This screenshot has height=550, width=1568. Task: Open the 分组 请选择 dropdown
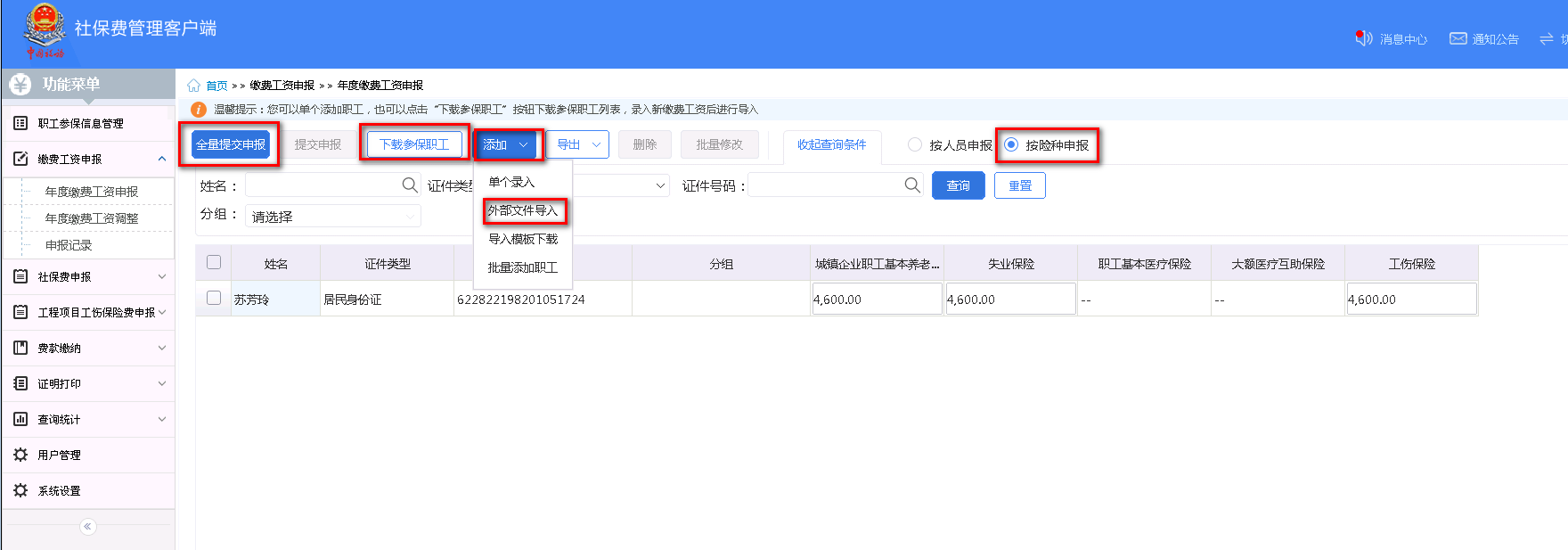(x=332, y=217)
